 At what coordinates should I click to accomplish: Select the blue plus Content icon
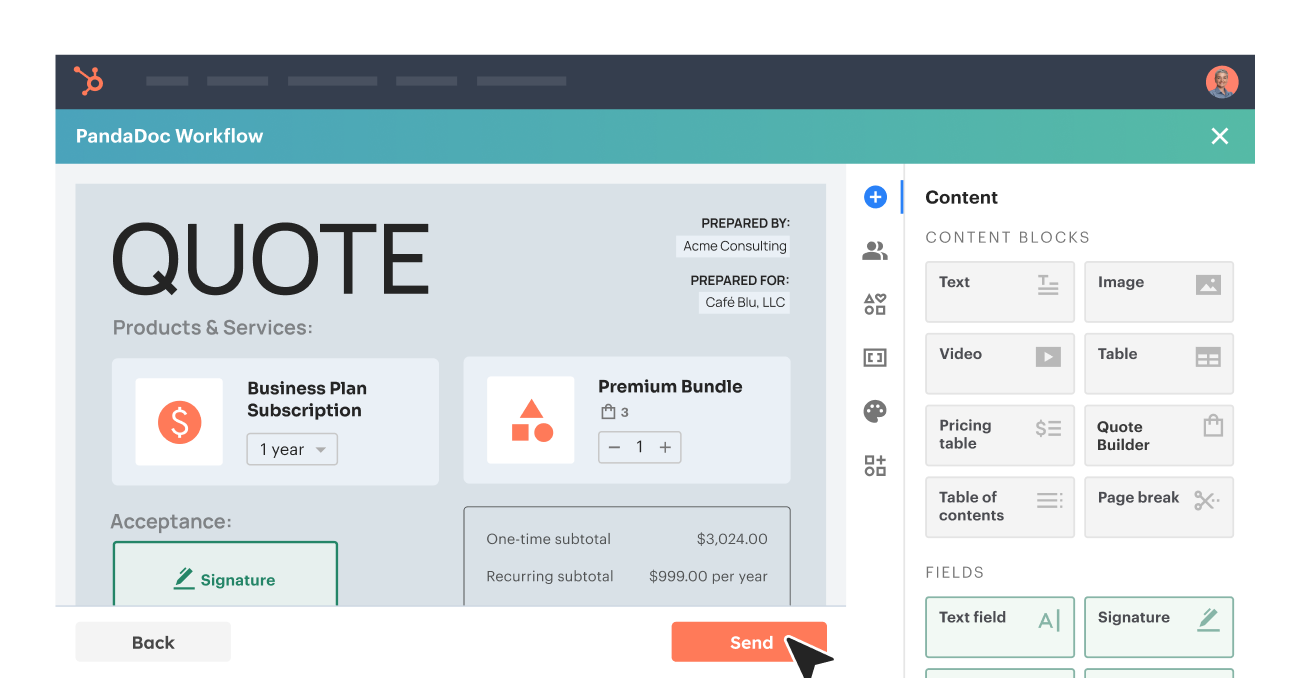tap(875, 197)
